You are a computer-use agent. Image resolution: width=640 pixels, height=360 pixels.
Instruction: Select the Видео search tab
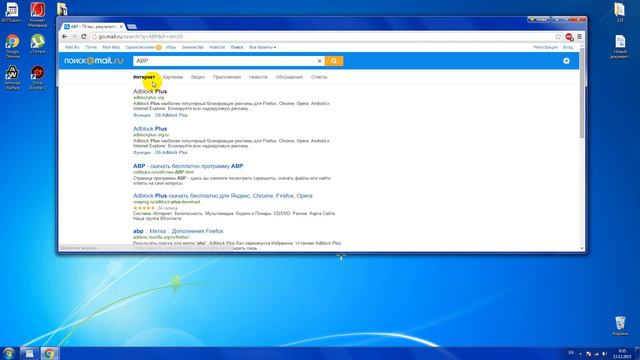point(198,77)
